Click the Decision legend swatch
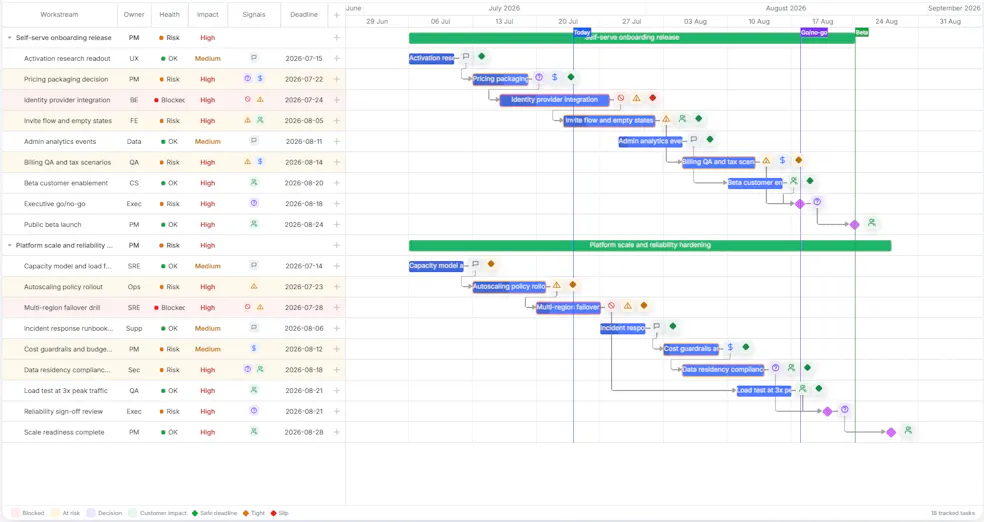984x522 pixels. click(x=91, y=513)
